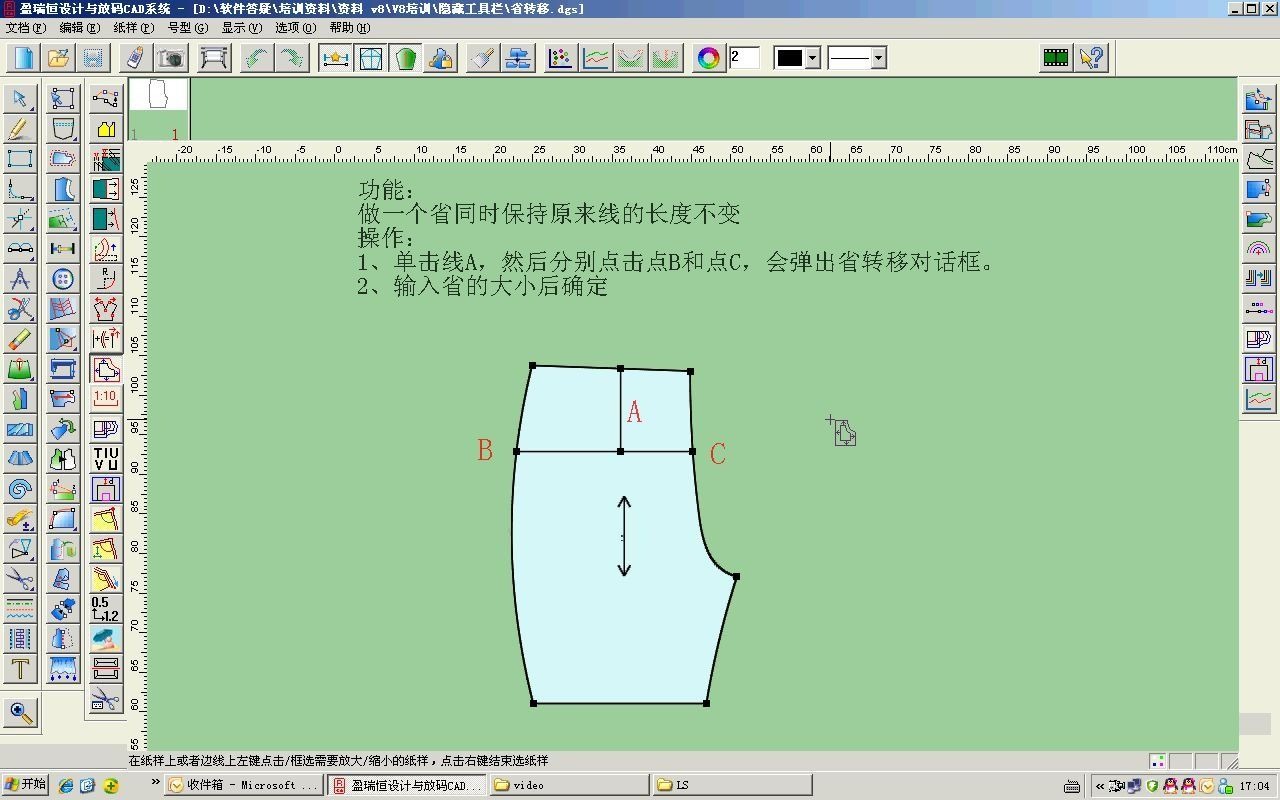Activate the context help arrow tool

point(1091,58)
